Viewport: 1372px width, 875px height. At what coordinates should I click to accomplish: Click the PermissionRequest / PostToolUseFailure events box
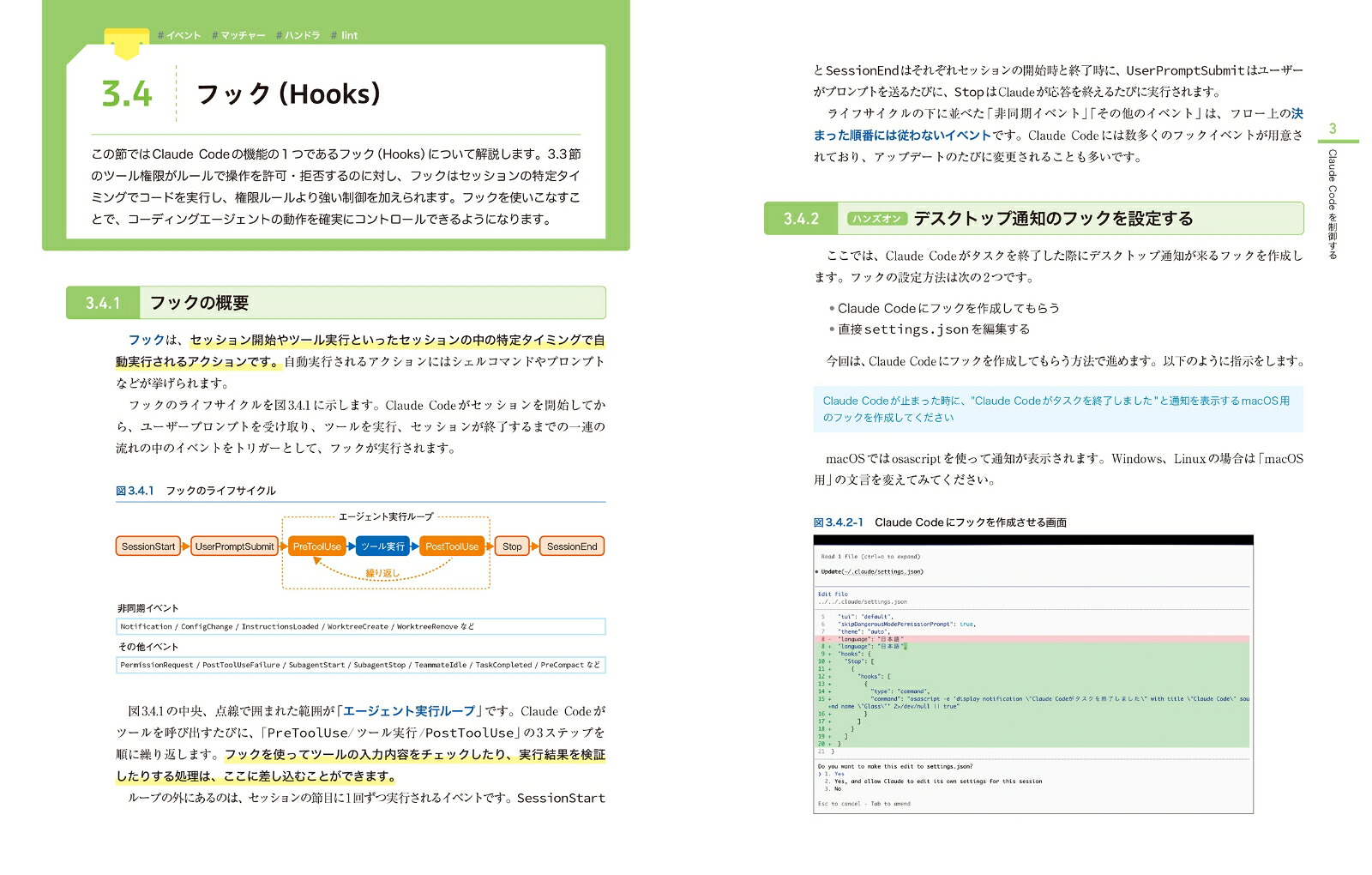coord(361,665)
